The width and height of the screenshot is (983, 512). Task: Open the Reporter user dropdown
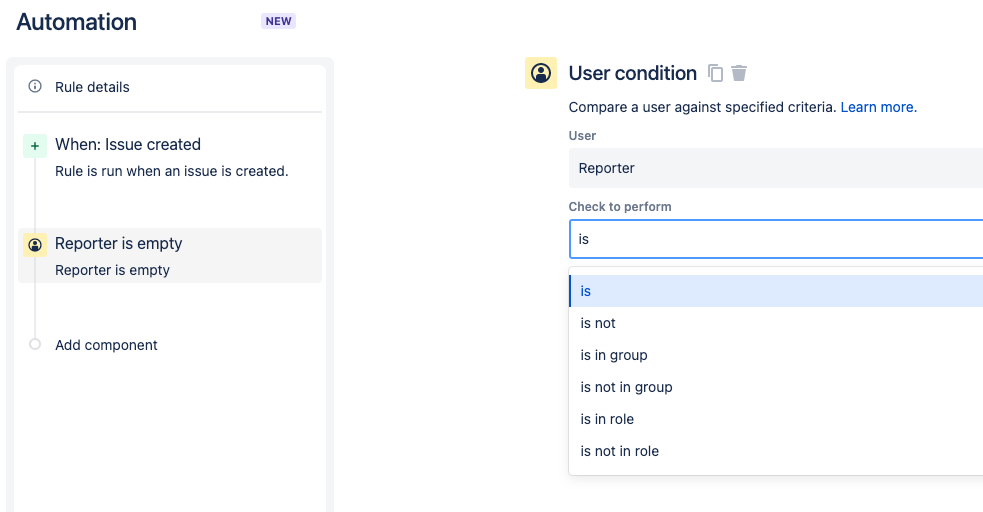pos(775,168)
